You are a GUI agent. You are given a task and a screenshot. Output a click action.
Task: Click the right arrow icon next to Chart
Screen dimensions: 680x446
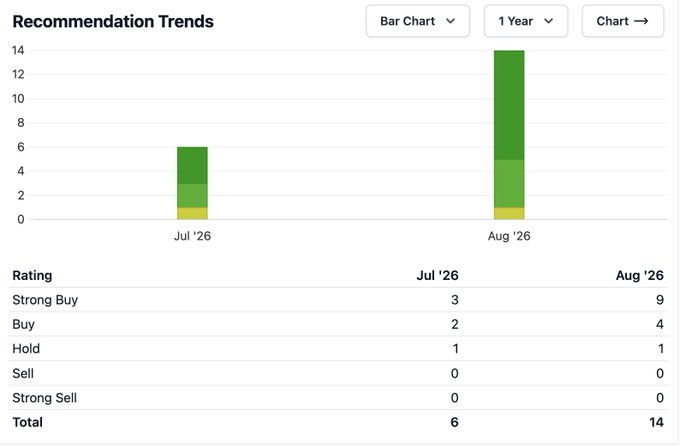pos(641,21)
